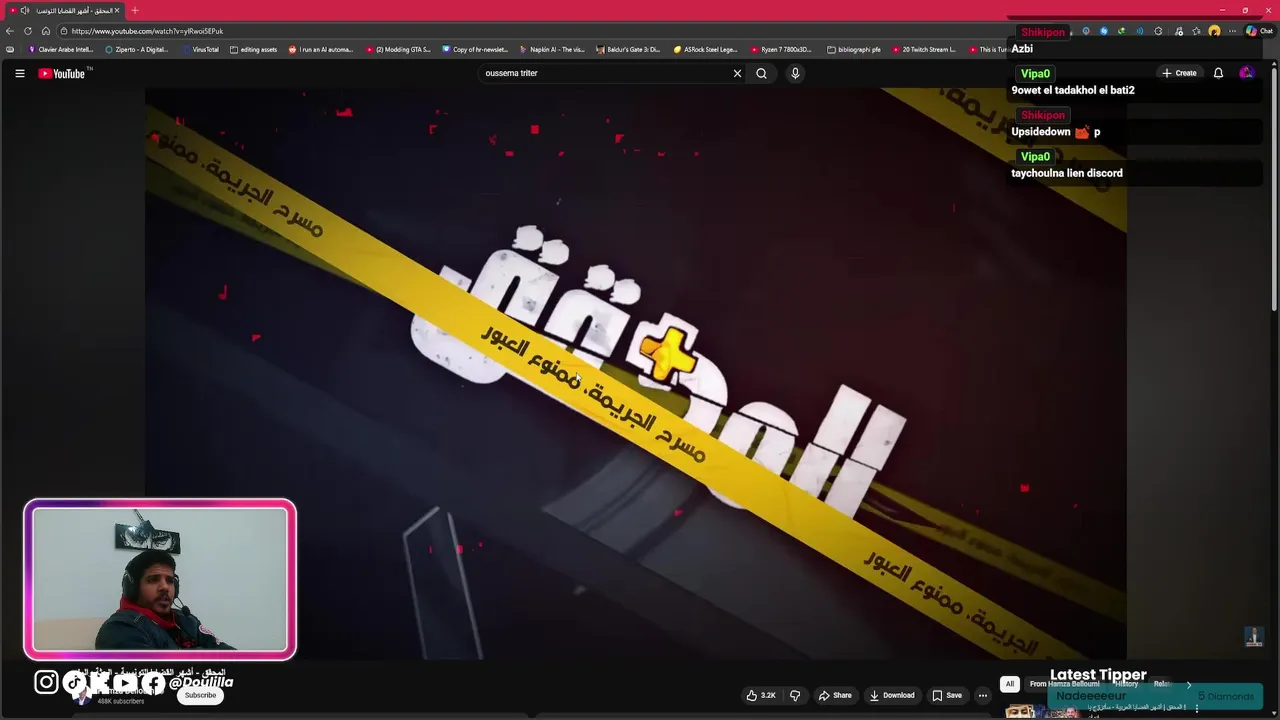Screen dimensions: 1280x720
Task: Dislike the video with thumbs-down
Action: click(x=795, y=695)
